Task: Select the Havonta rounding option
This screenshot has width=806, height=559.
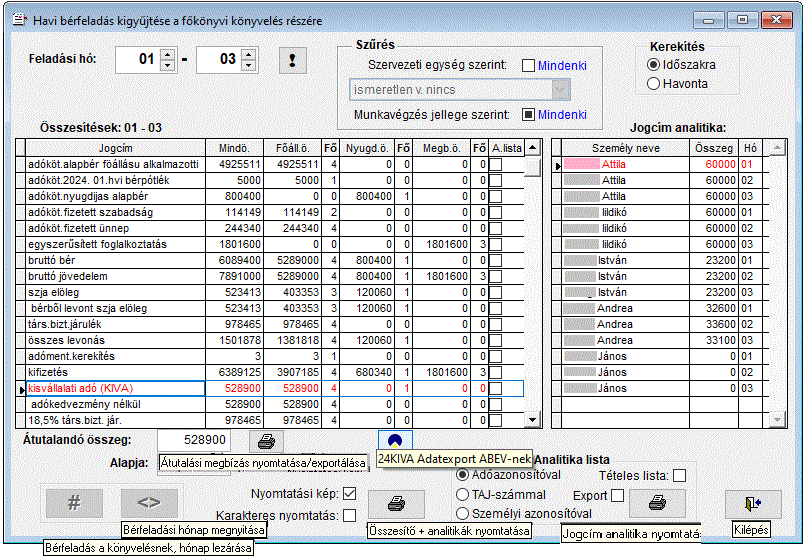Action: (654, 83)
